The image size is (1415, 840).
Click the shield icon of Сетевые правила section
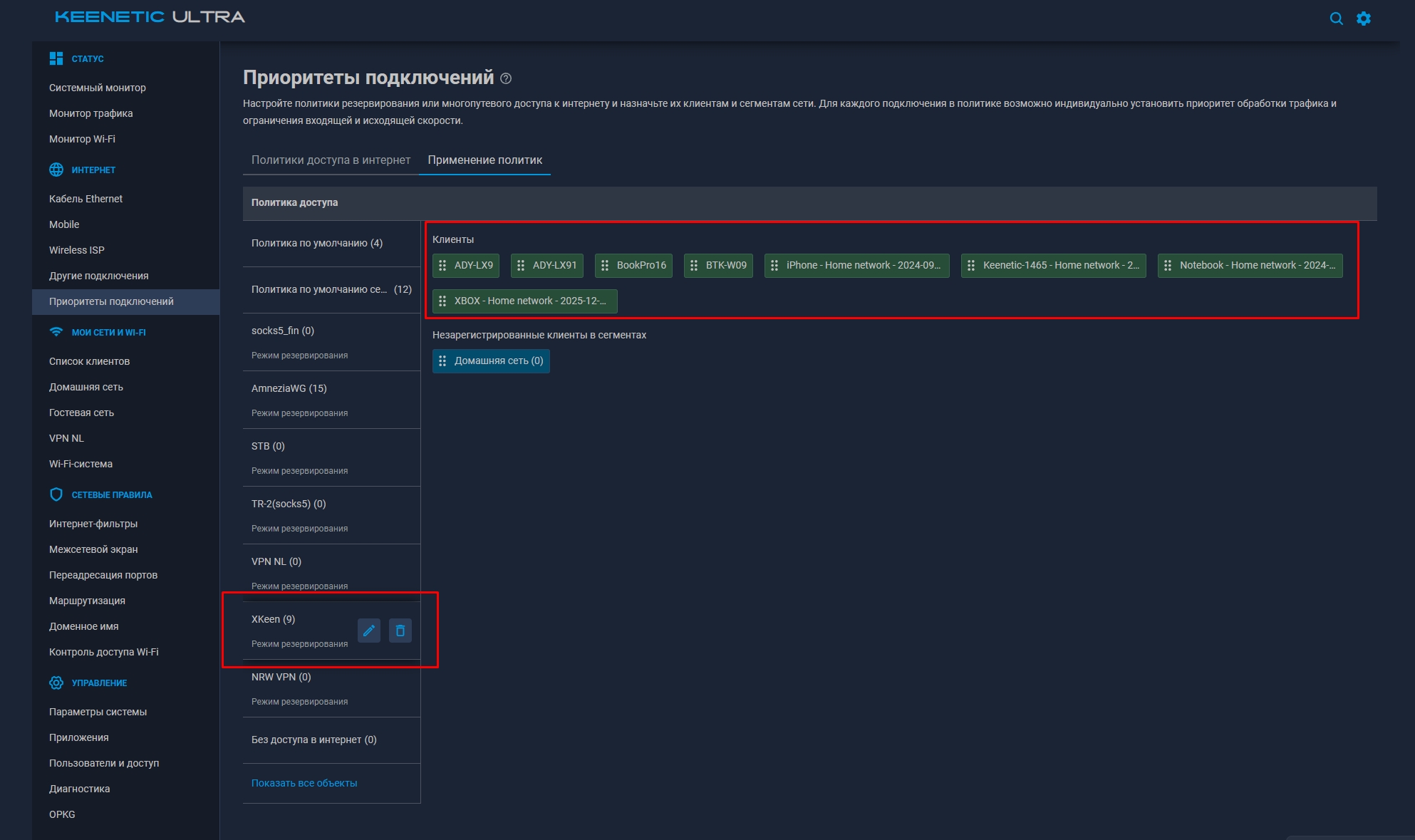(56, 494)
